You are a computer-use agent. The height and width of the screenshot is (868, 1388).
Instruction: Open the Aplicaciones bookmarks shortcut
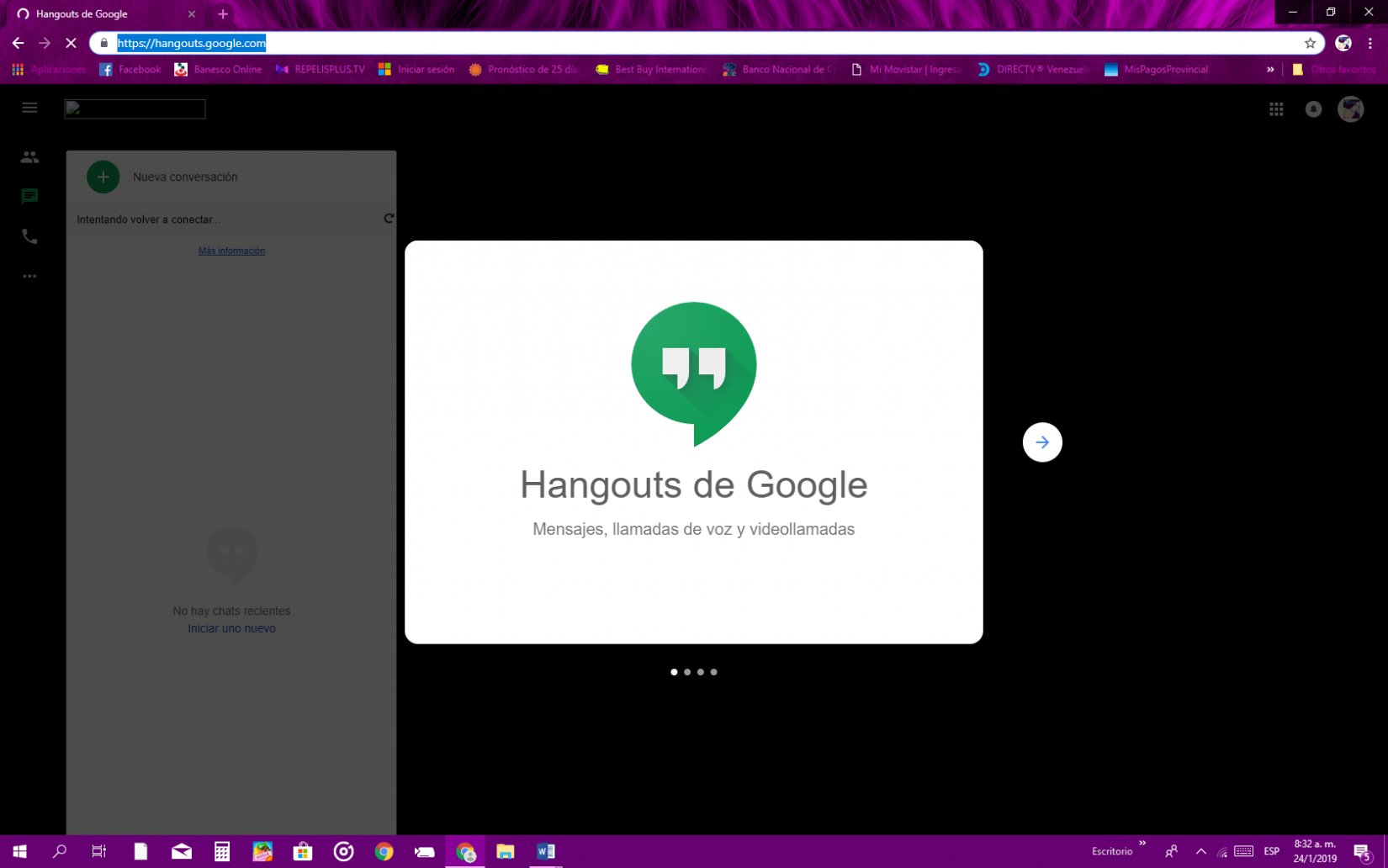49,70
